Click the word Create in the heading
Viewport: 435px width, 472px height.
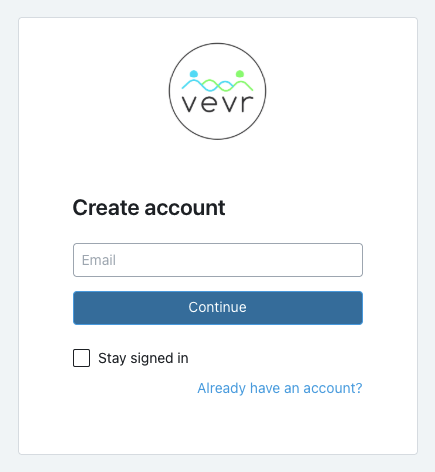click(106, 208)
